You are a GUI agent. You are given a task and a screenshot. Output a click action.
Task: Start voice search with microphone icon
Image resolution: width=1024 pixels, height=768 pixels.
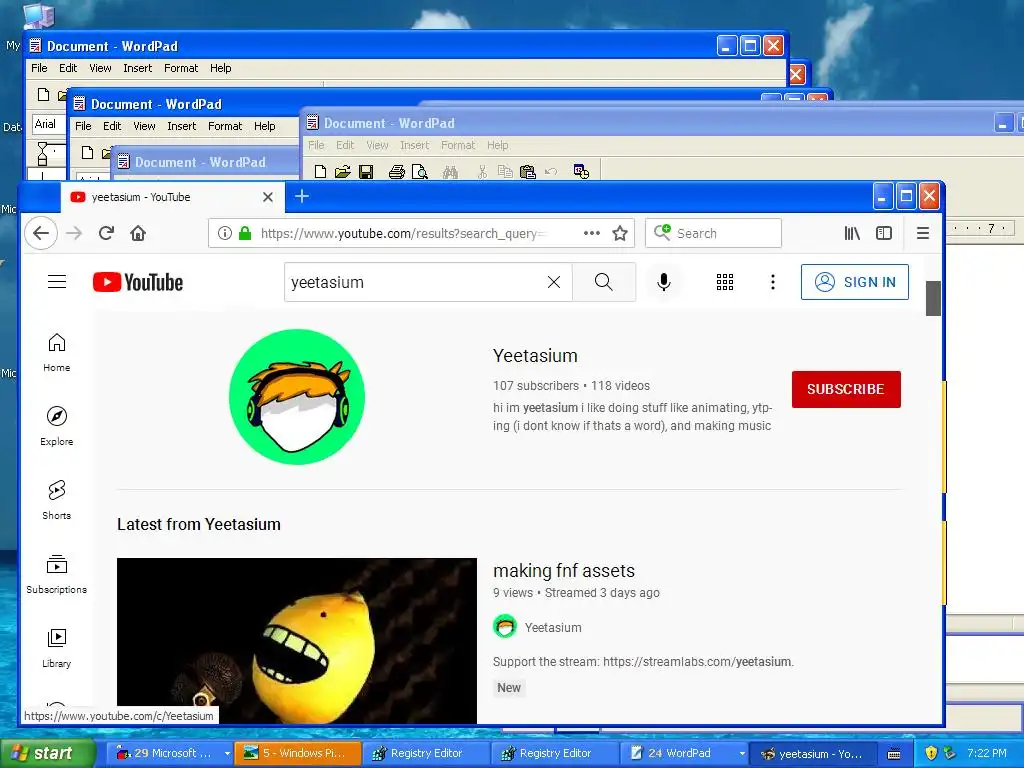point(664,282)
